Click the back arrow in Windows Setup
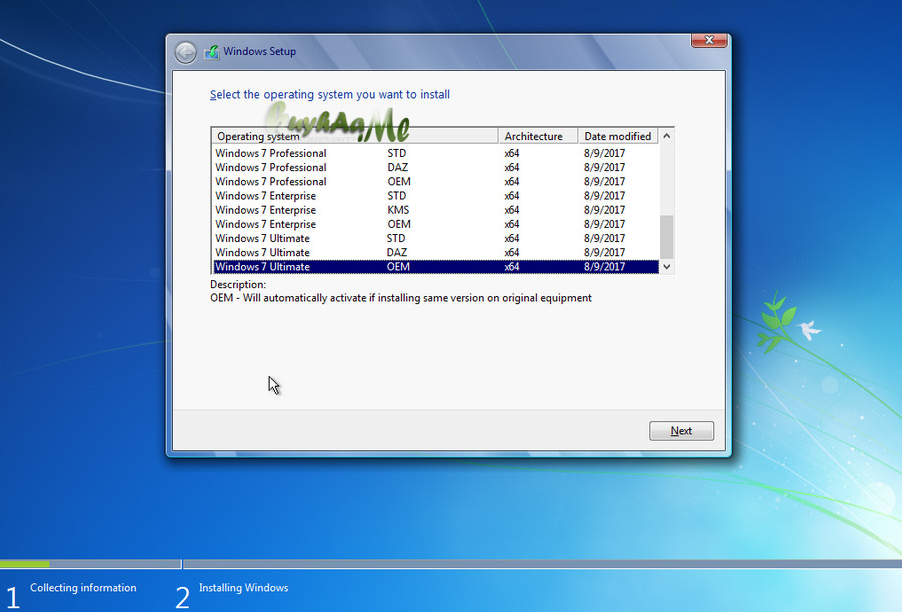Screen dimensions: 902x612 pos(185,53)
